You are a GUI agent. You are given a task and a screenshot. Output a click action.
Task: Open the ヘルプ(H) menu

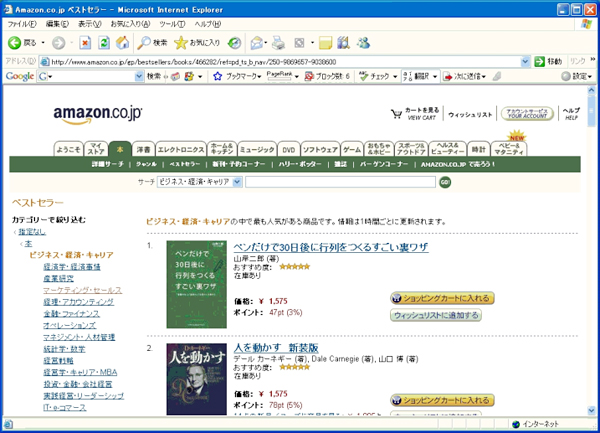(x=207, y=24)
